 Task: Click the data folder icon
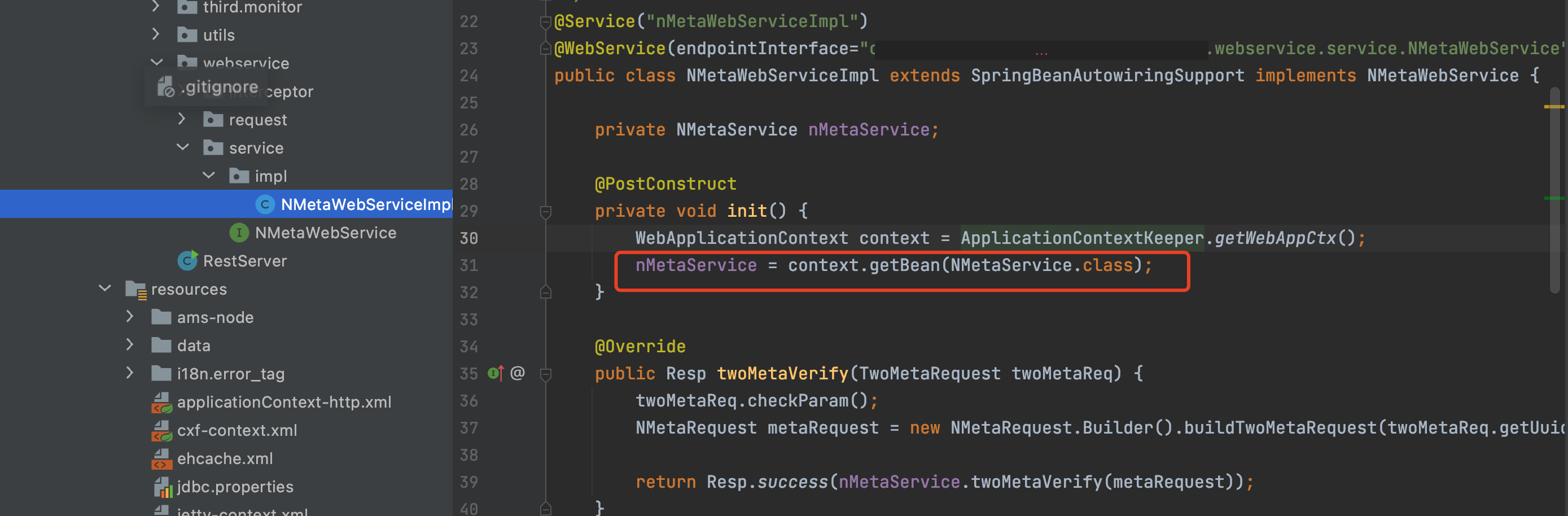pyautogui.click(x=161, y=344)
